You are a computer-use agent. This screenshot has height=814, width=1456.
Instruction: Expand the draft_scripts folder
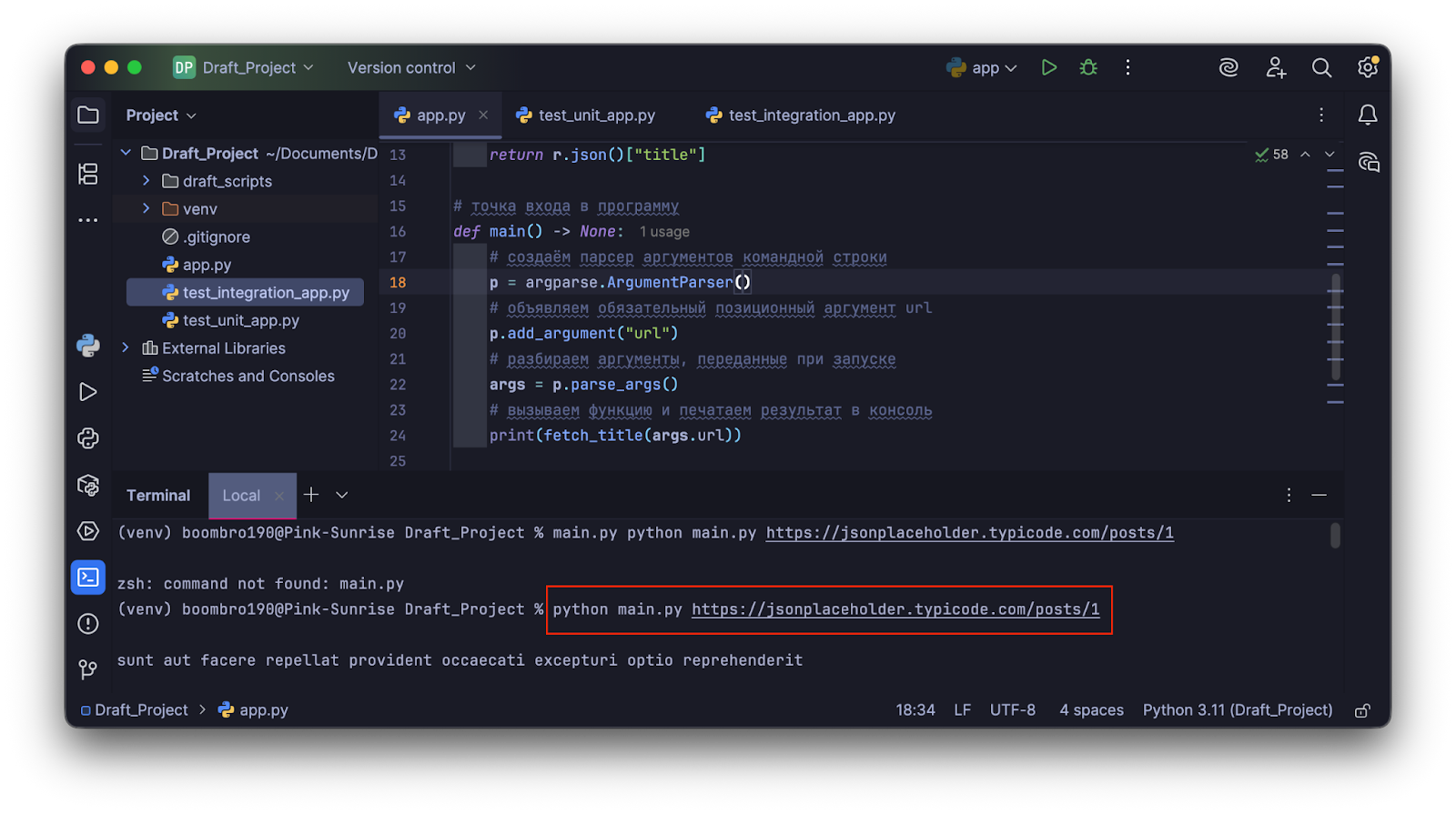coord(147,181)
